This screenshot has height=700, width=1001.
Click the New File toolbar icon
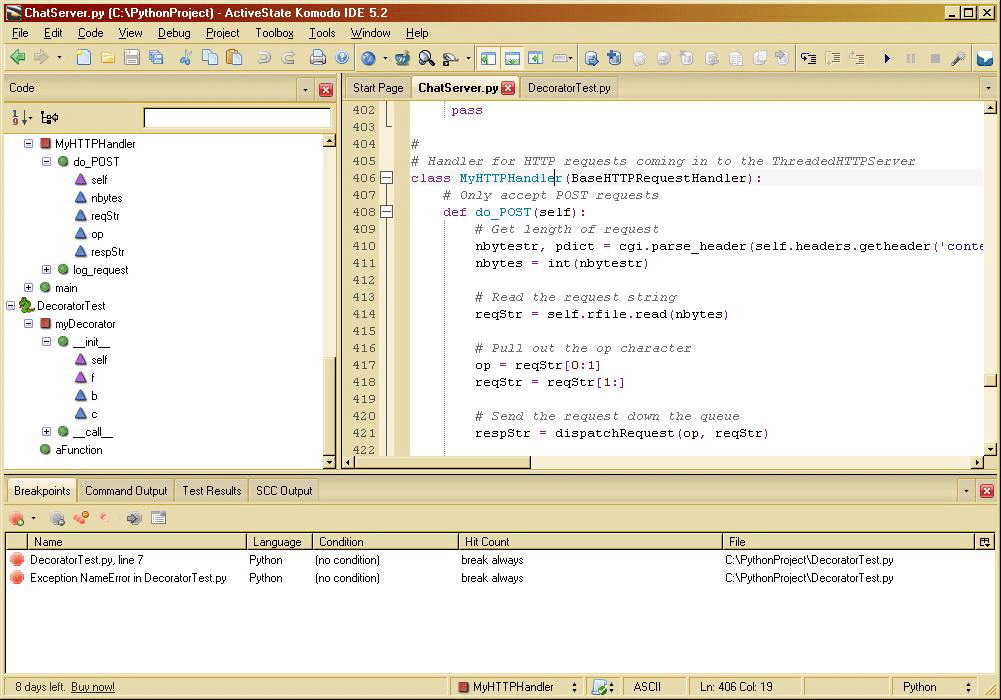84,58
